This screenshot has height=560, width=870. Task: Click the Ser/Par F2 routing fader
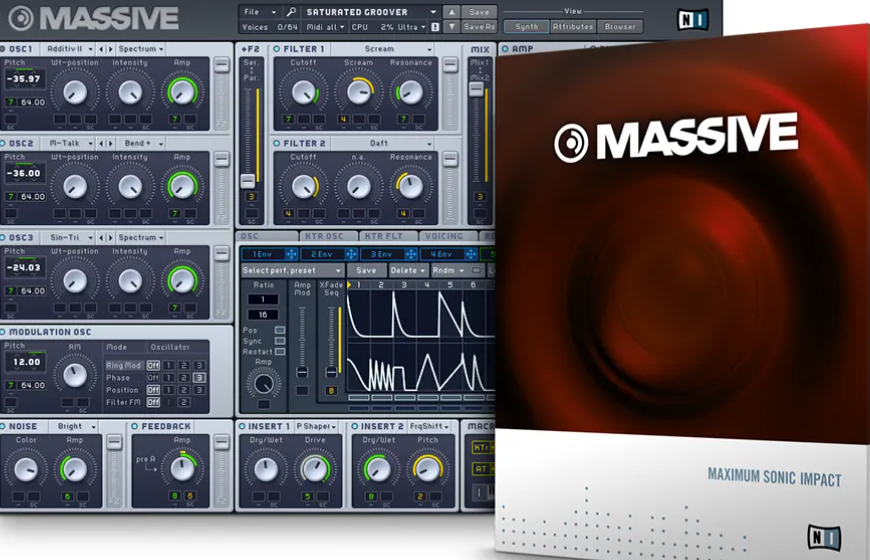[248, 181]
